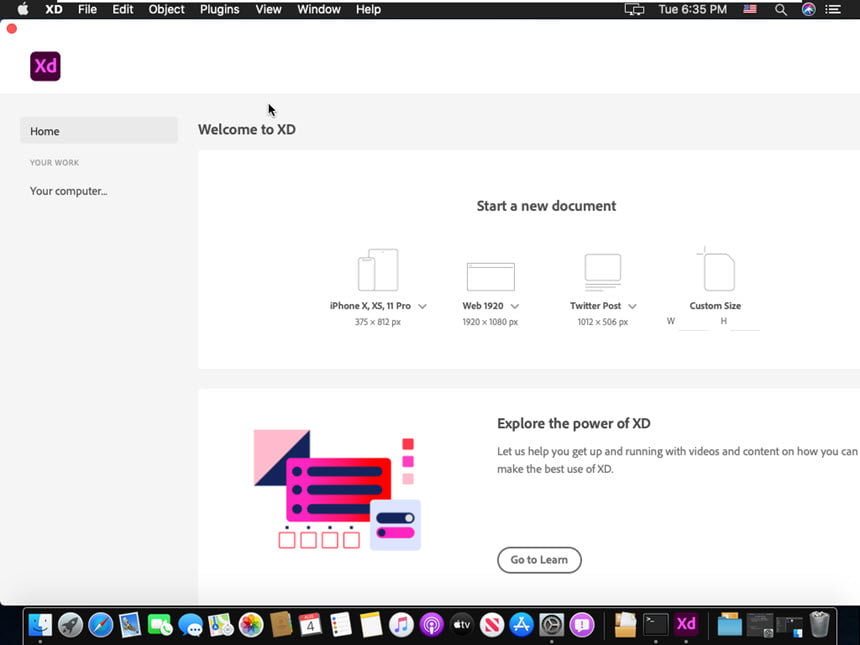Open App Store from the Dock
This screenshot has width=860, height=645.
pyautogui.click(x=522, y=625)
